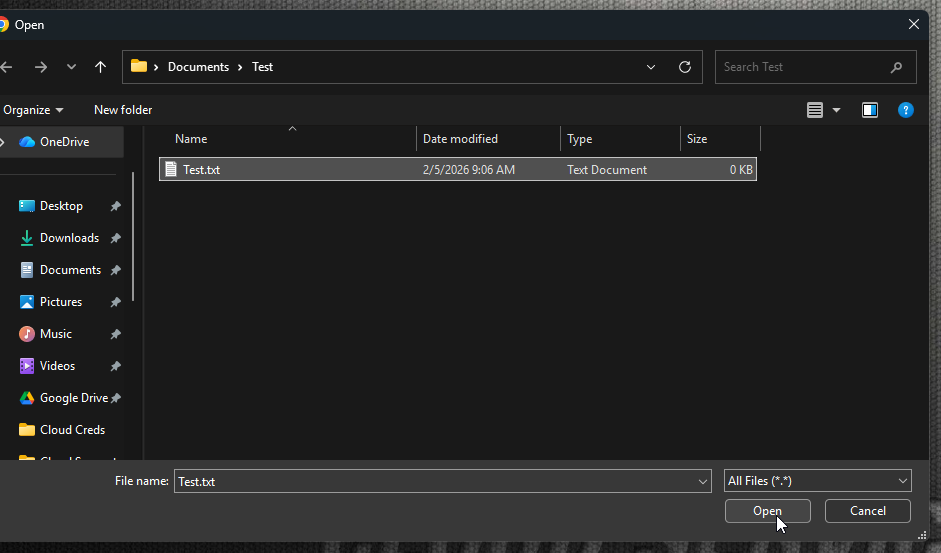Click the dialog resize grip
This screenshot has width=941, height=553.
point(922,536)
